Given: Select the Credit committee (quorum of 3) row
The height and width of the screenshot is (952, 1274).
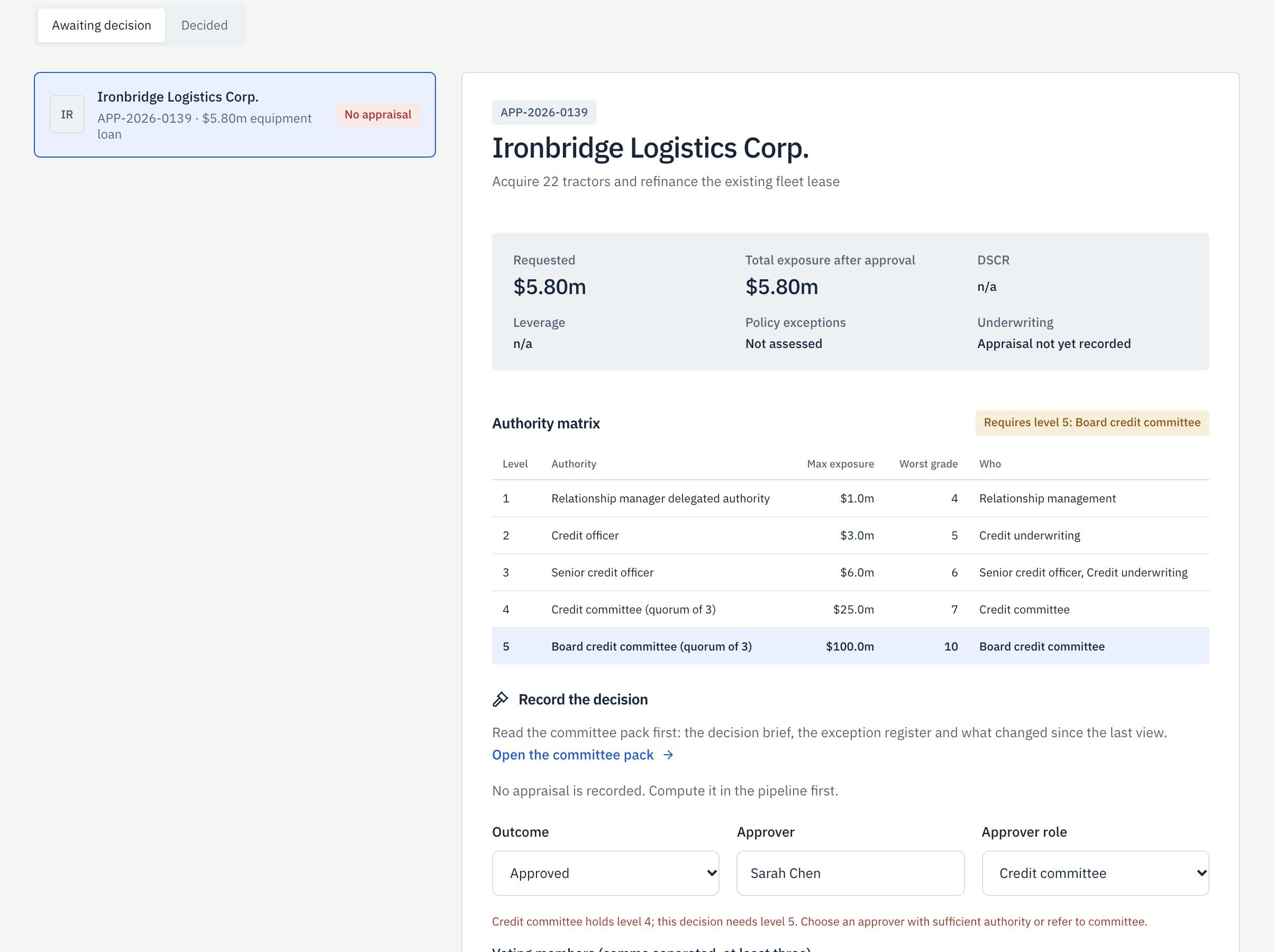Looking at the screenshot, I should pyautogui.click(x=850, y=609).
